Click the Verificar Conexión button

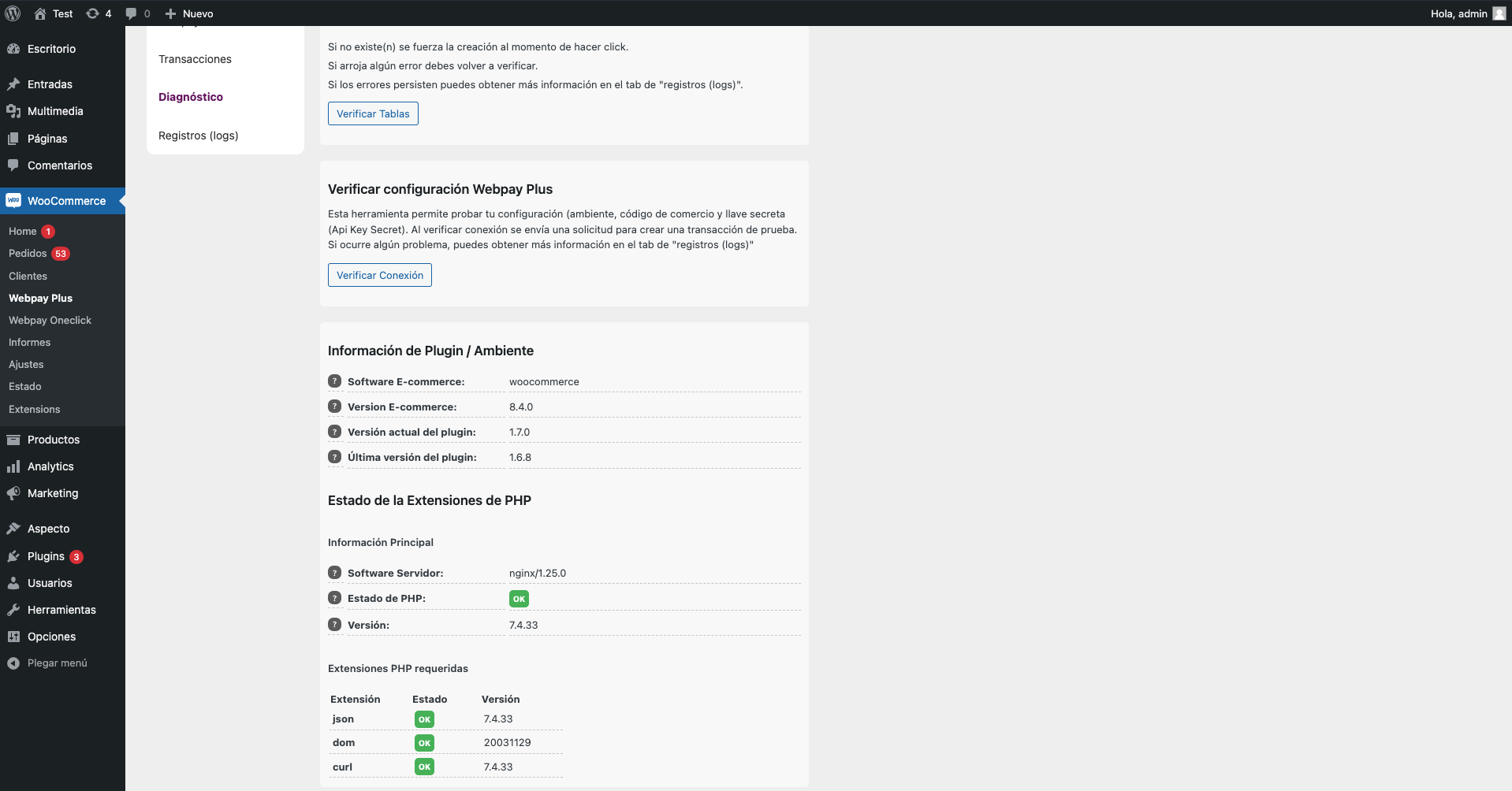point(380,275)
